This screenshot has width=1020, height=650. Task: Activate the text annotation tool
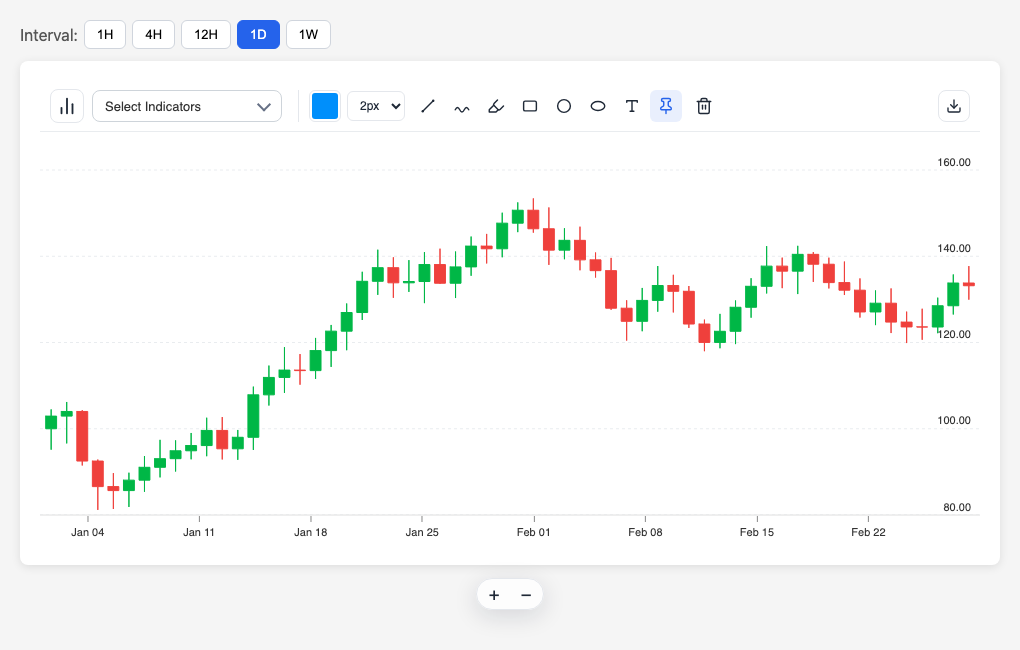tap(632, 106)
